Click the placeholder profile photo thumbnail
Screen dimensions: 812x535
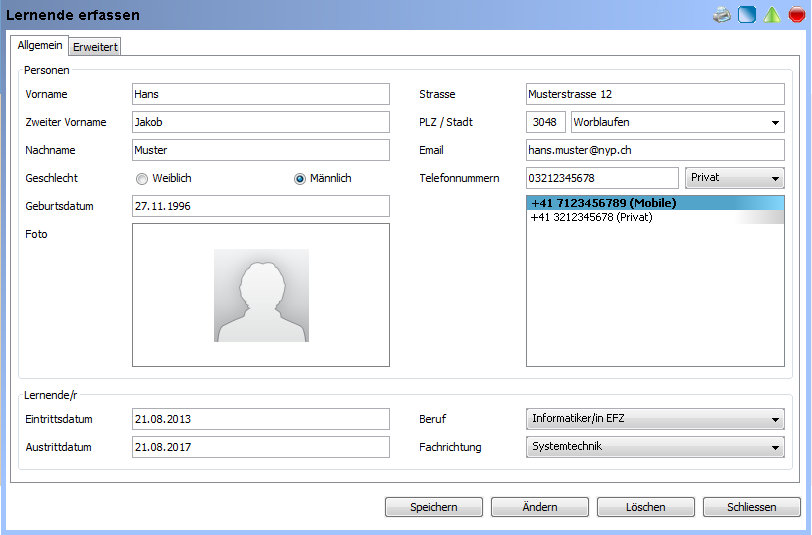click(262, 295)
